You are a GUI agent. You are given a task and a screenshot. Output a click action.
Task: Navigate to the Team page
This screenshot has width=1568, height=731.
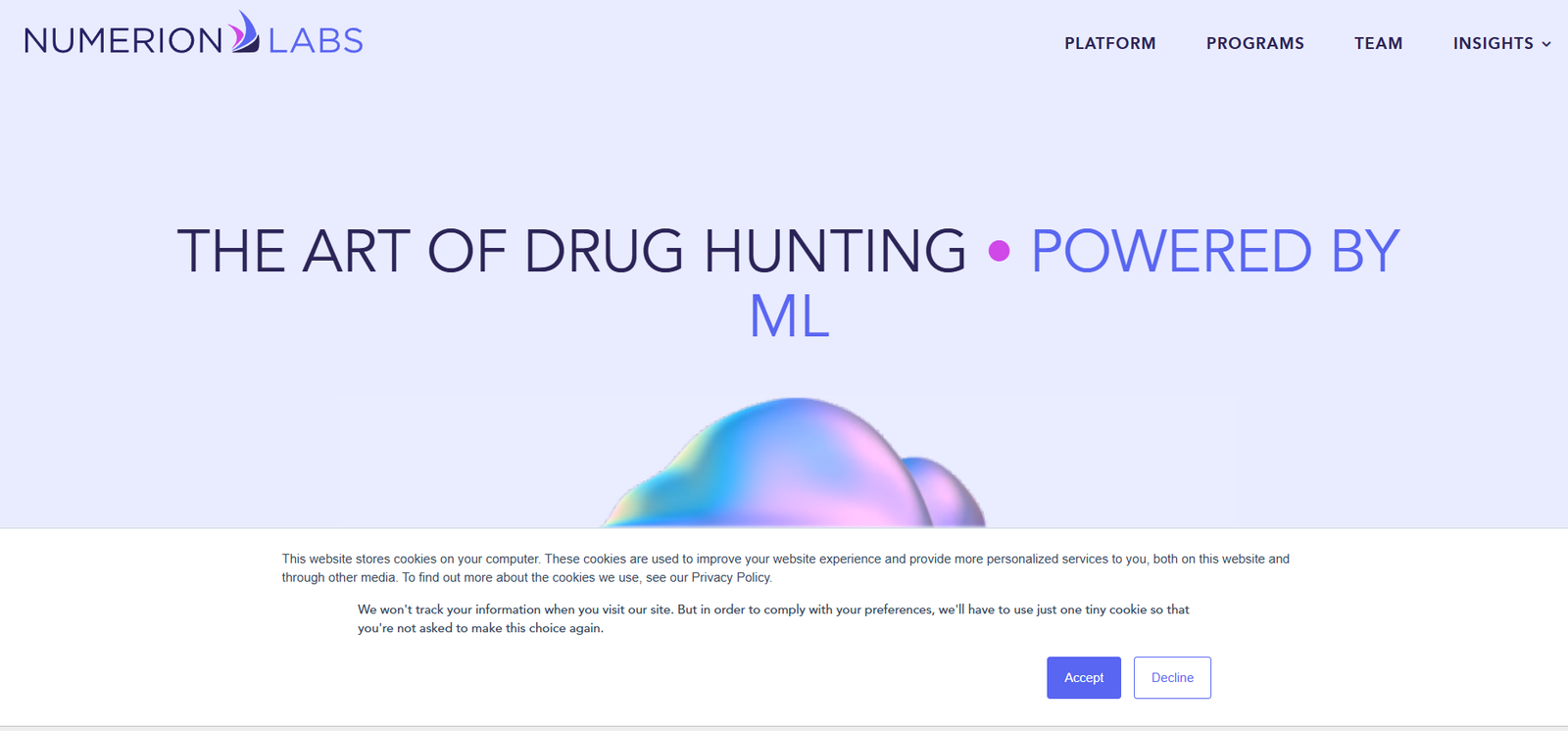click(1378, 43)
